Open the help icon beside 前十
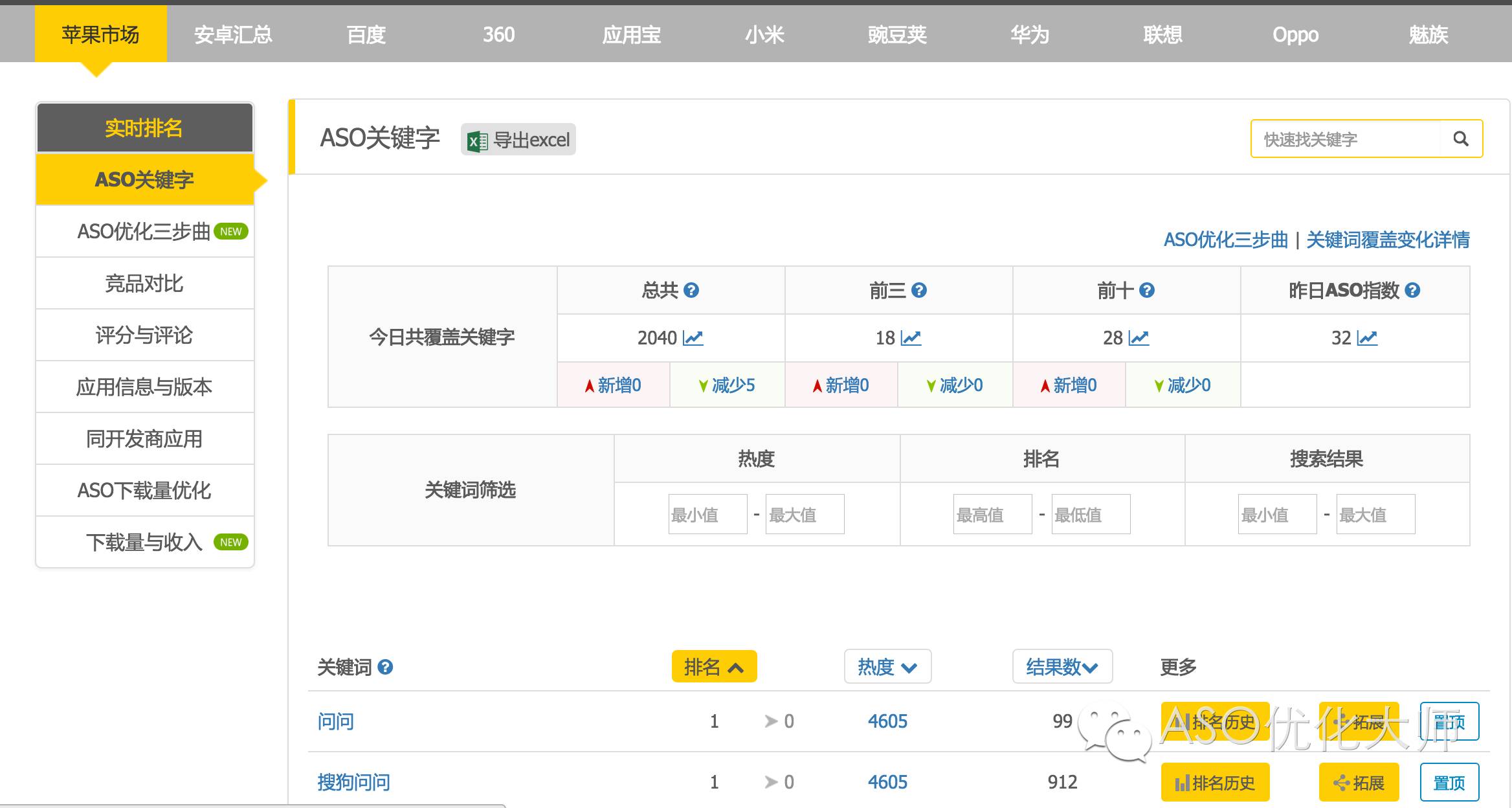The height and width of the screenshot is (808, 1512). click(x=1147, y=290)
